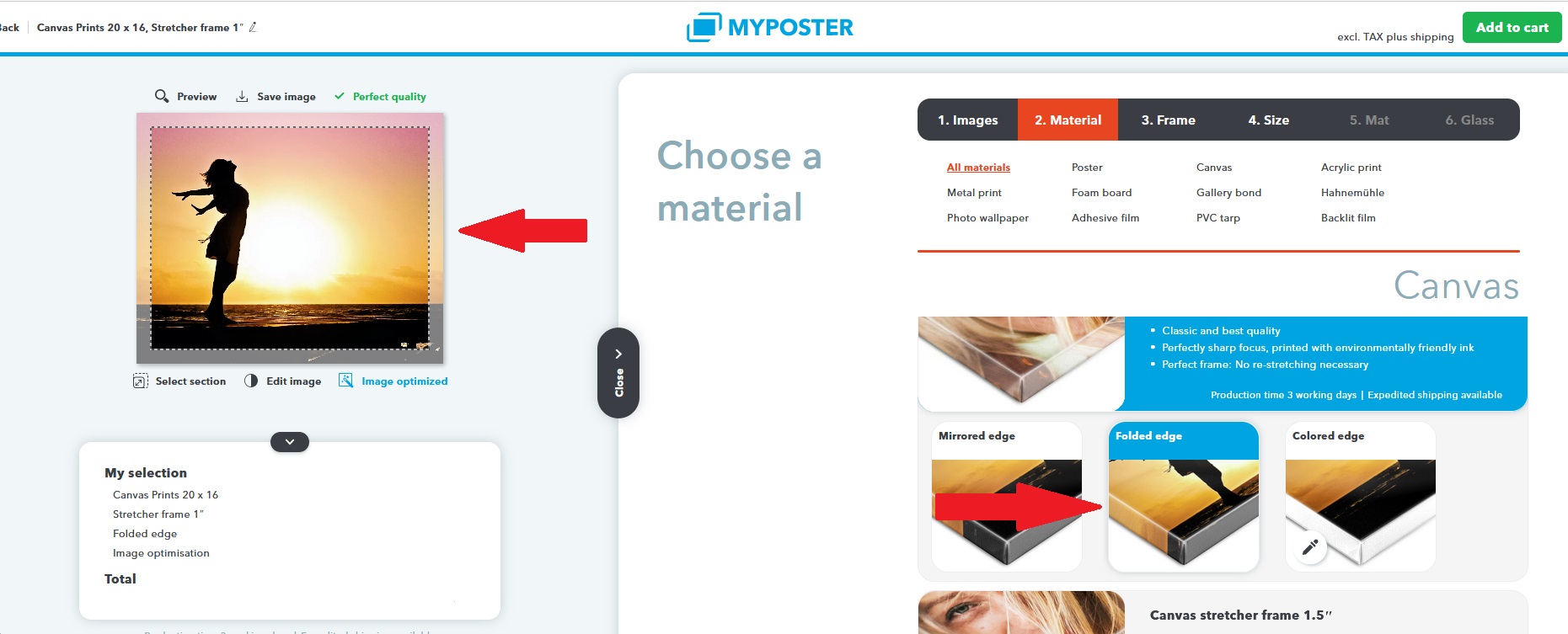The height and width of the screenshot is (634, 1568).
Task: Select the Colored edge option
Action: pyautogui.click(x=1361, y=497)
